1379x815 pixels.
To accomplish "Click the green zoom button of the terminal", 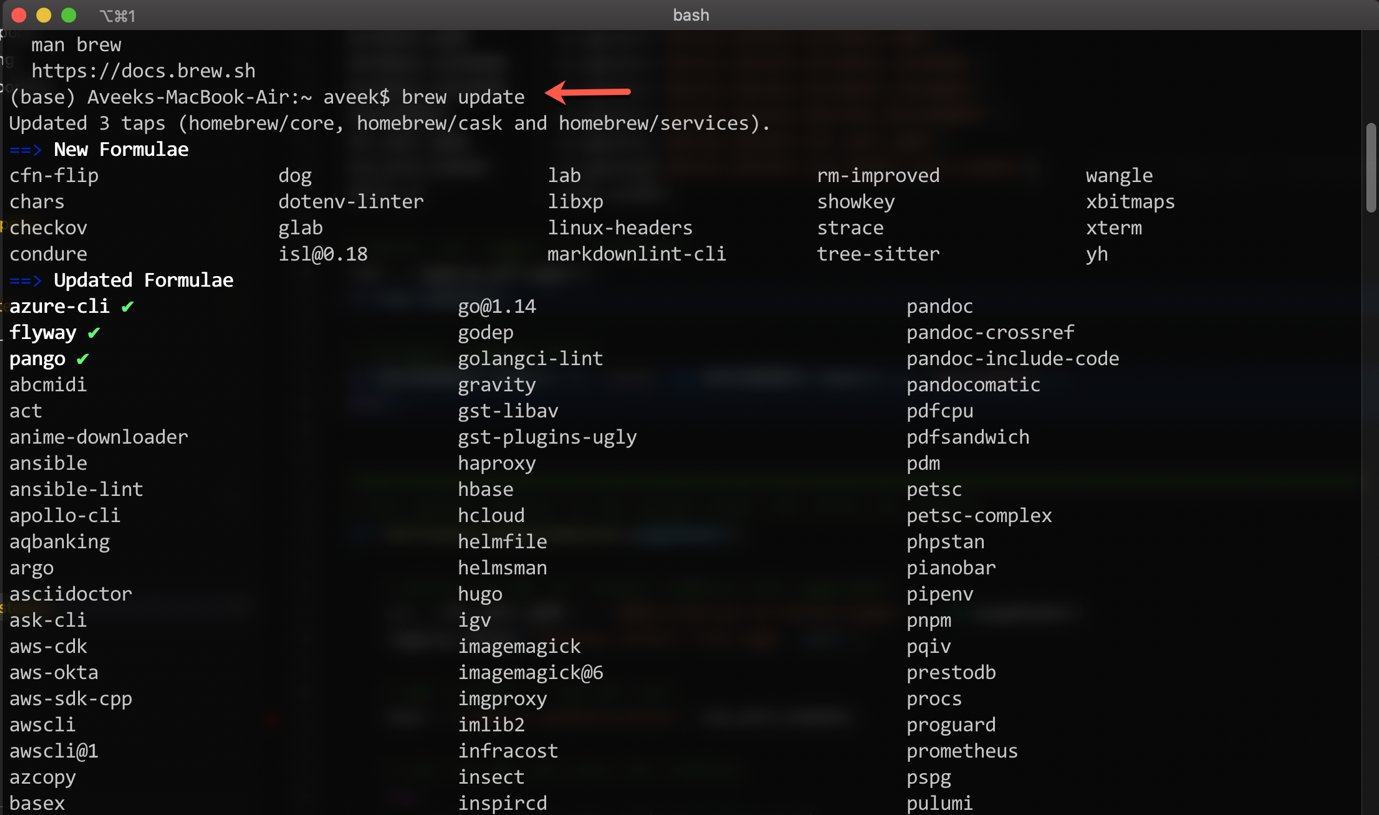I will [x=68, y=15].
